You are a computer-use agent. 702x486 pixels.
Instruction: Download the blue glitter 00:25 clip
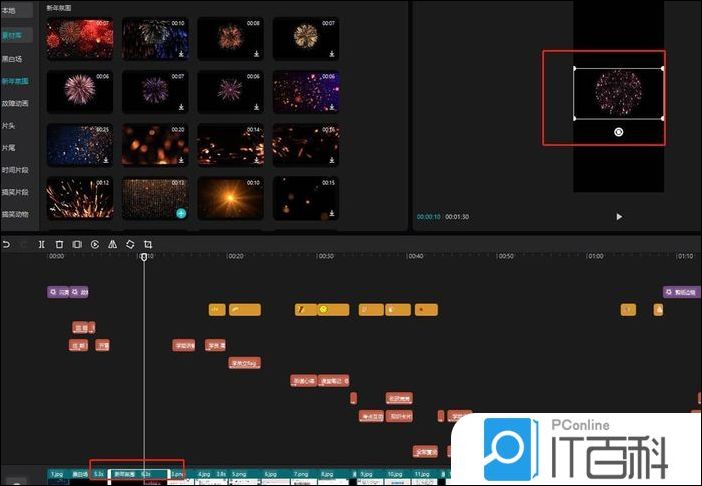coord(106,160)
